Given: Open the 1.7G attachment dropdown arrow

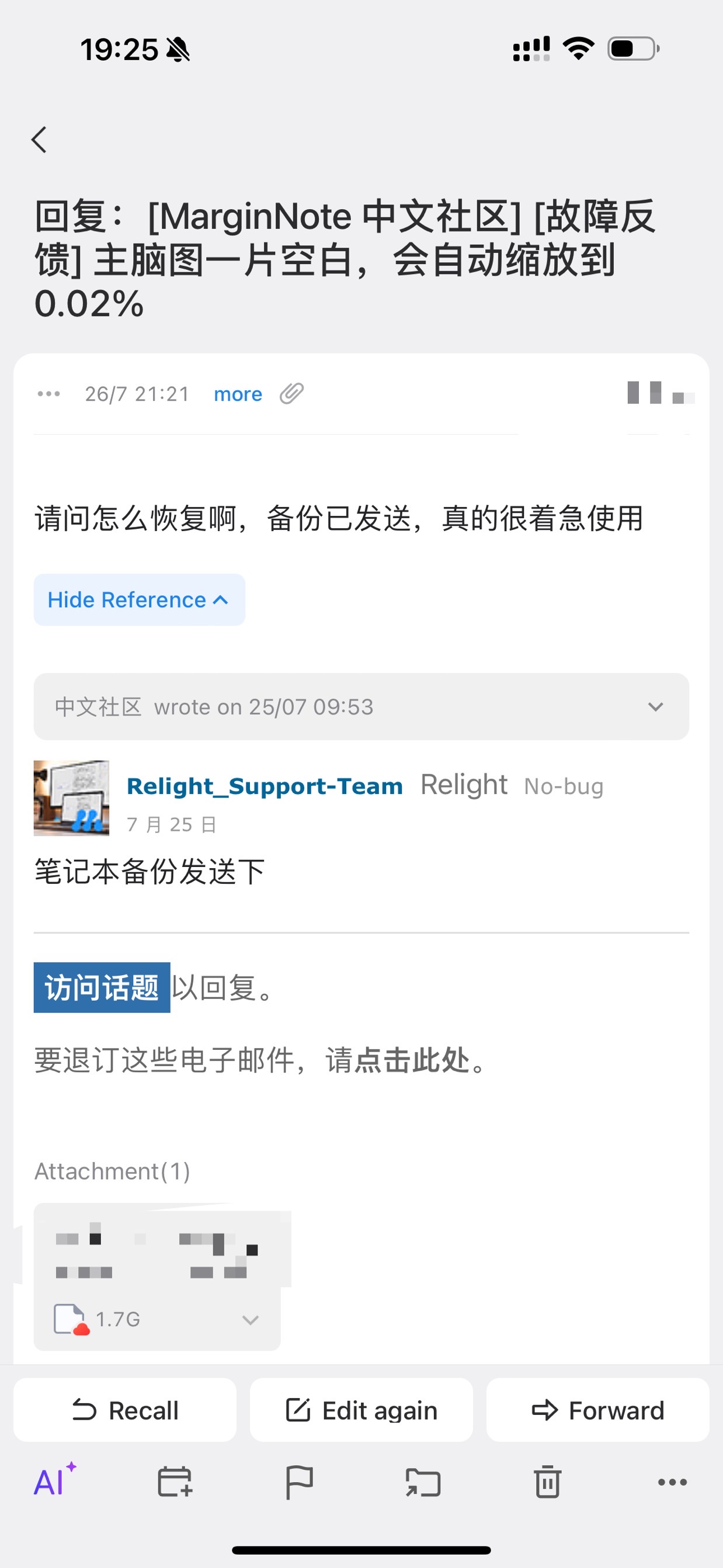Looking at the screenshot, I should pos(251,1320).
